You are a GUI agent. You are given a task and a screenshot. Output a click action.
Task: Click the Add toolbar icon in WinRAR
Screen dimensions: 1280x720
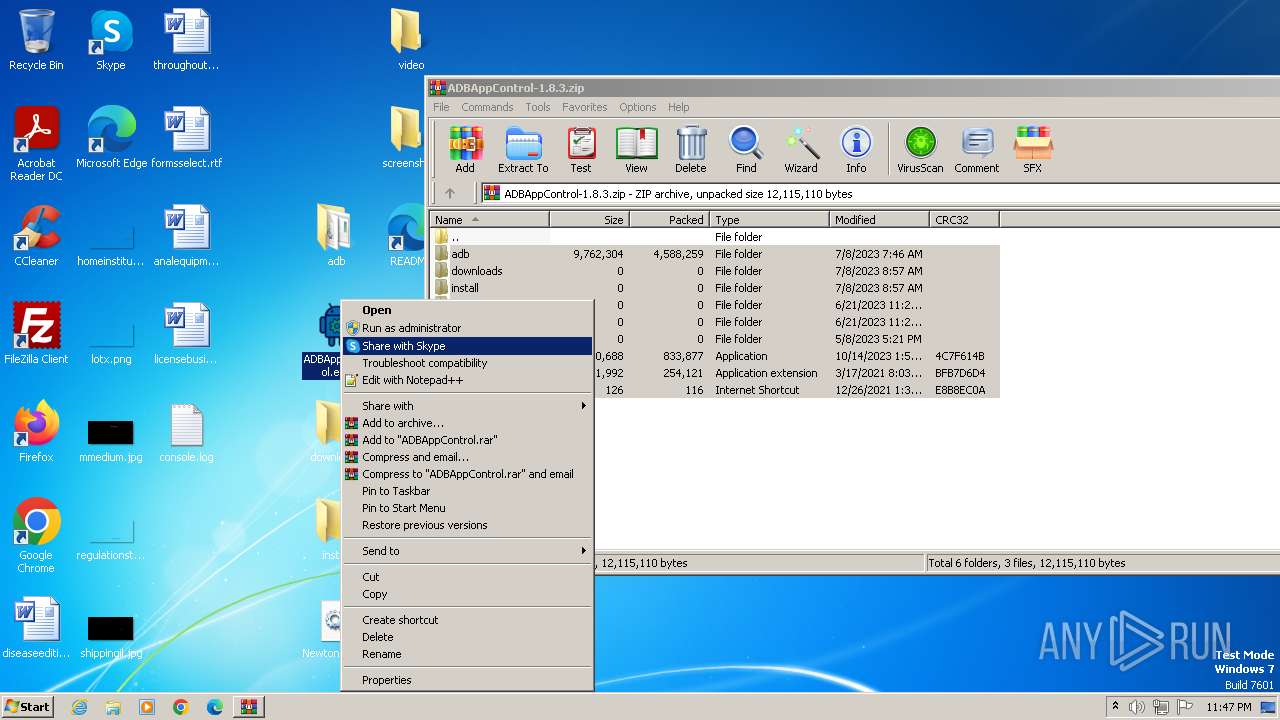(x=465, y=150)
